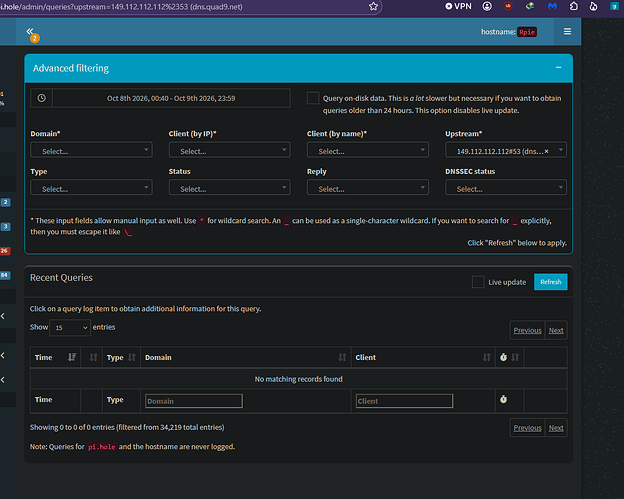Click the orange 2 notification badge
This screenshot has height=499, width=624.
[35, 38]
